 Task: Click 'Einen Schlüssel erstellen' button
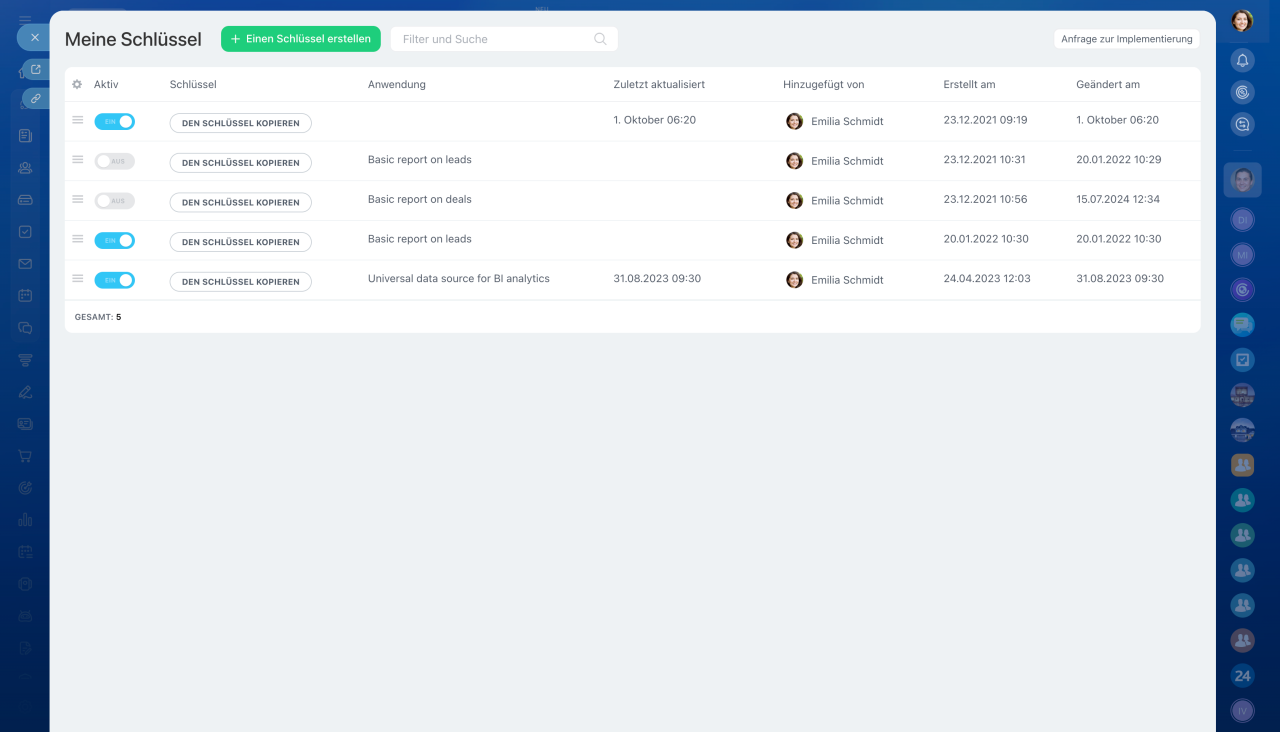coord(300,39)
